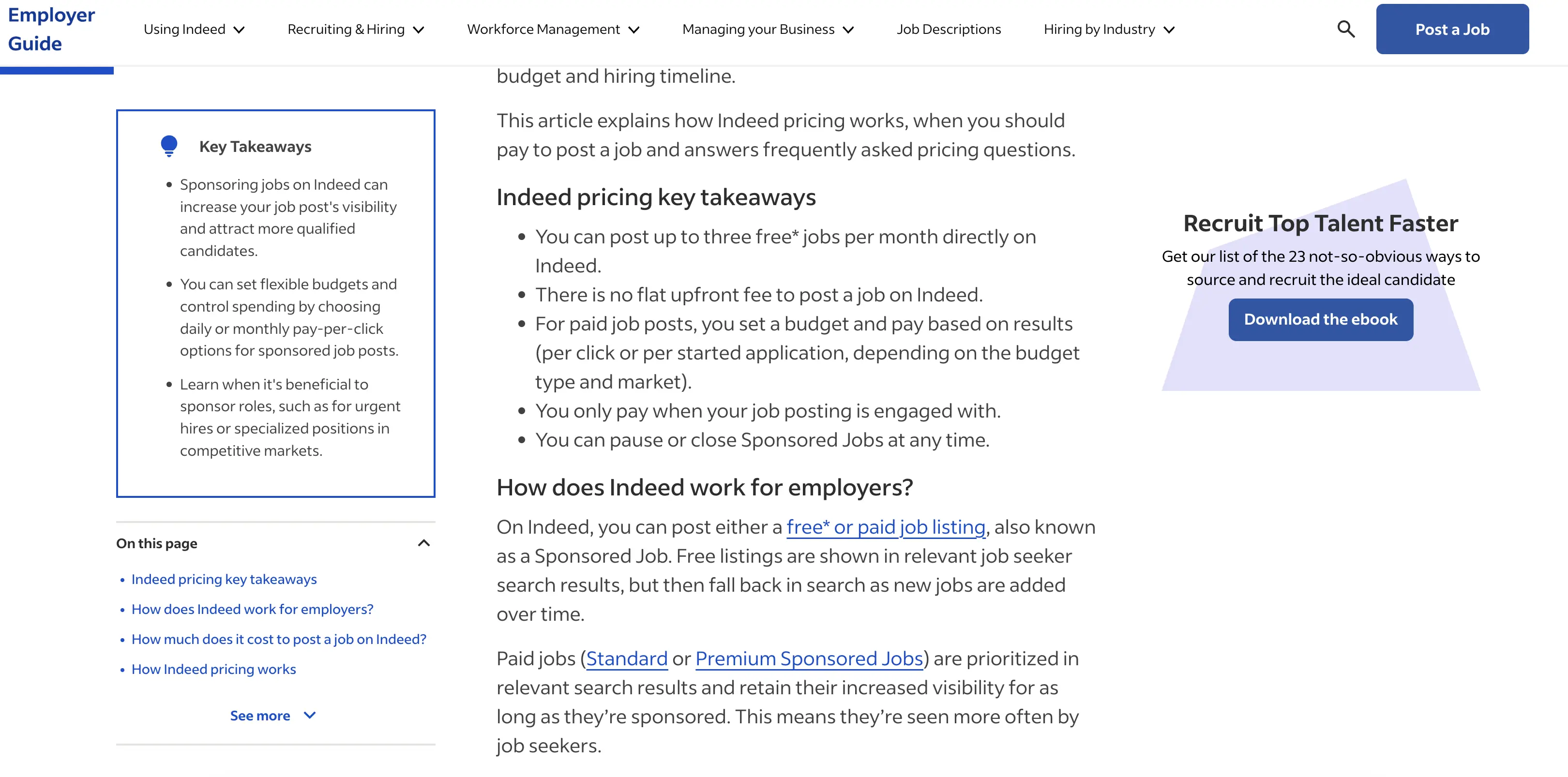Follow the Standard link

627,658
